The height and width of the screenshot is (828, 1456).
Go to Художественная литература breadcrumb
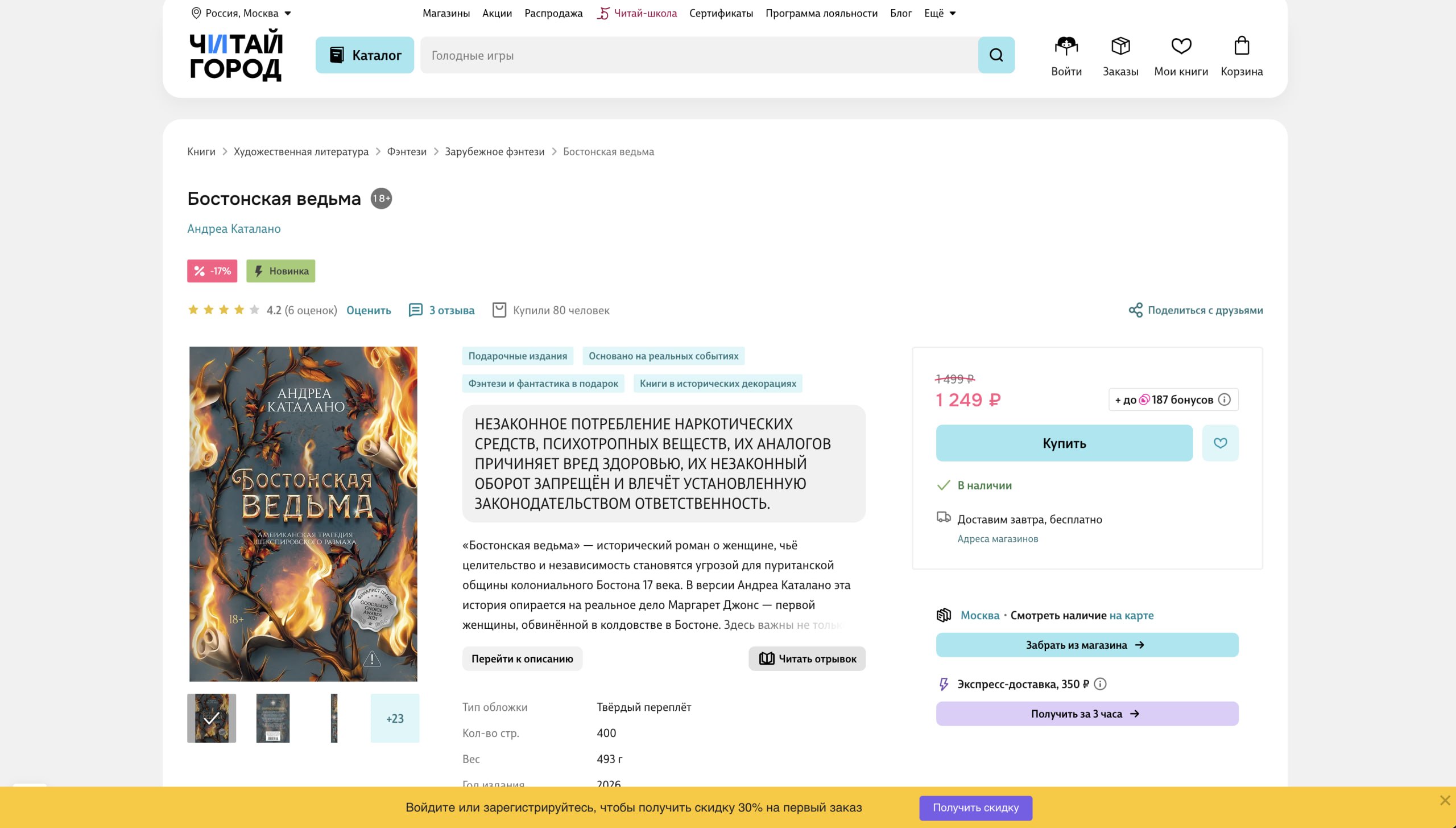coord(301,151)
